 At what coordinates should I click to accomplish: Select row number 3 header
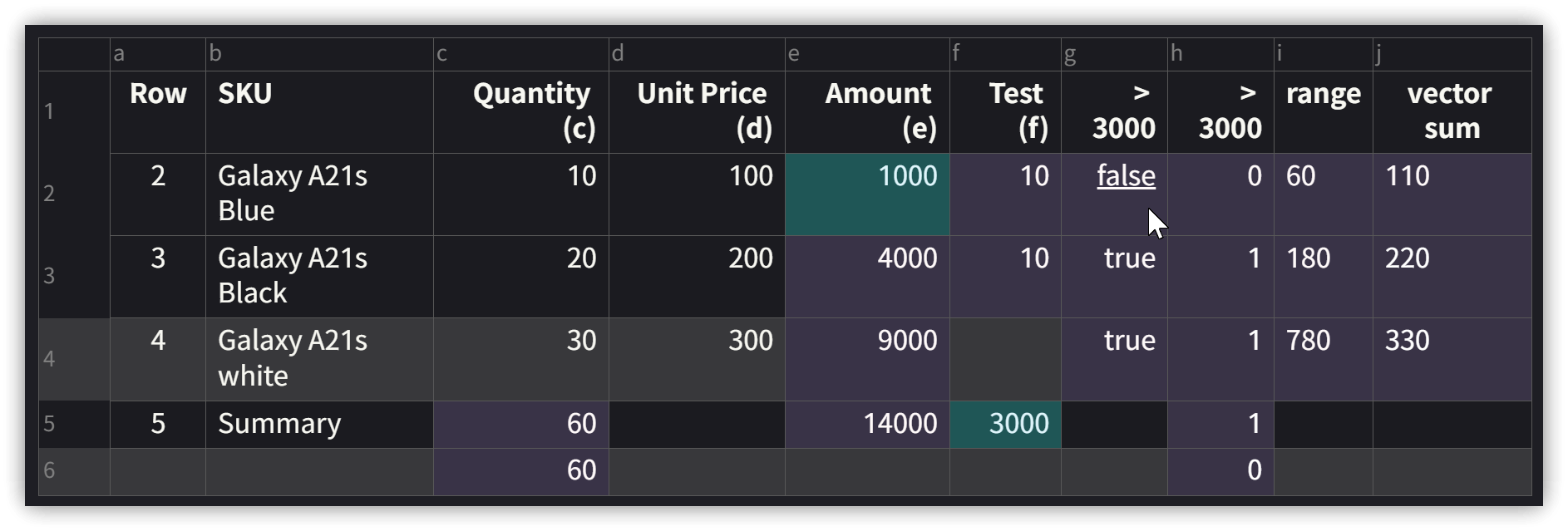coord(74,277)
